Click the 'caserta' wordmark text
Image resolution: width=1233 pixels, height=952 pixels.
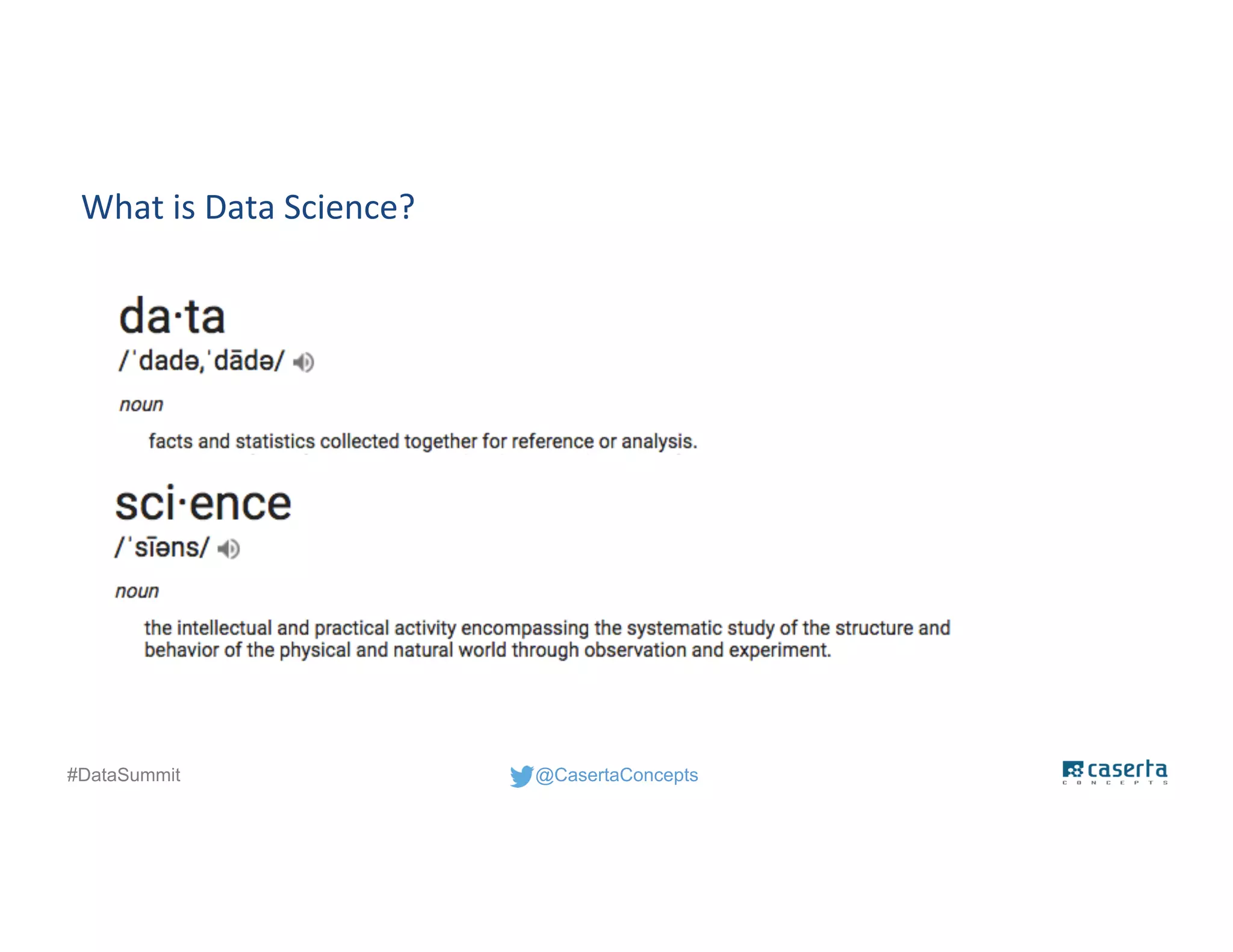click(x=1127, y=769)
